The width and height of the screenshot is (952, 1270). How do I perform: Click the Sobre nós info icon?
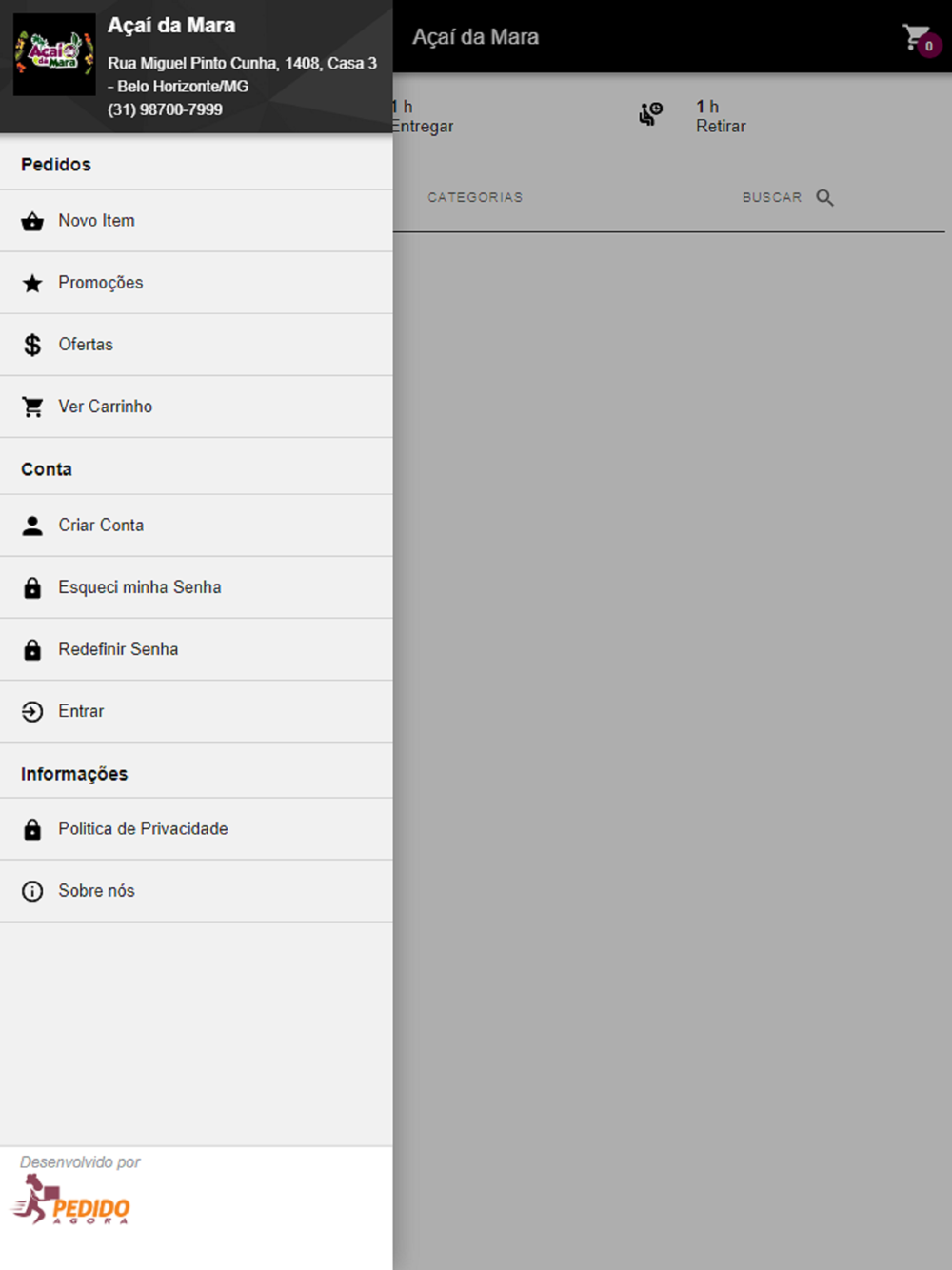pyautogui.click(x=32, y=891)
